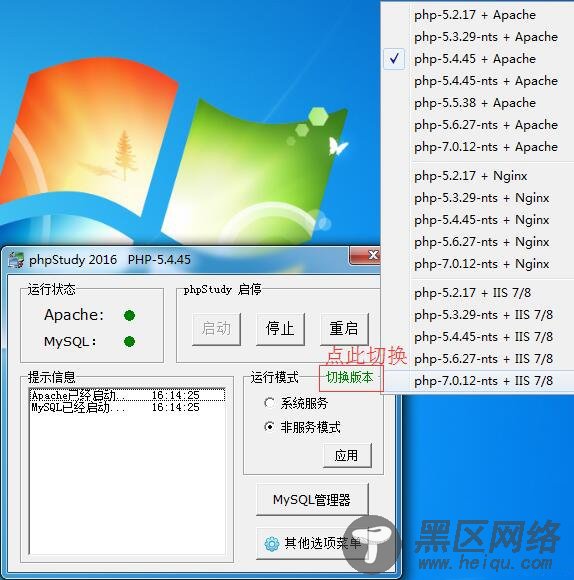The width and height of the screenshot is (574, 580).
Task: Click the Apache green status indicator
Action: click(x=129, y=316)
